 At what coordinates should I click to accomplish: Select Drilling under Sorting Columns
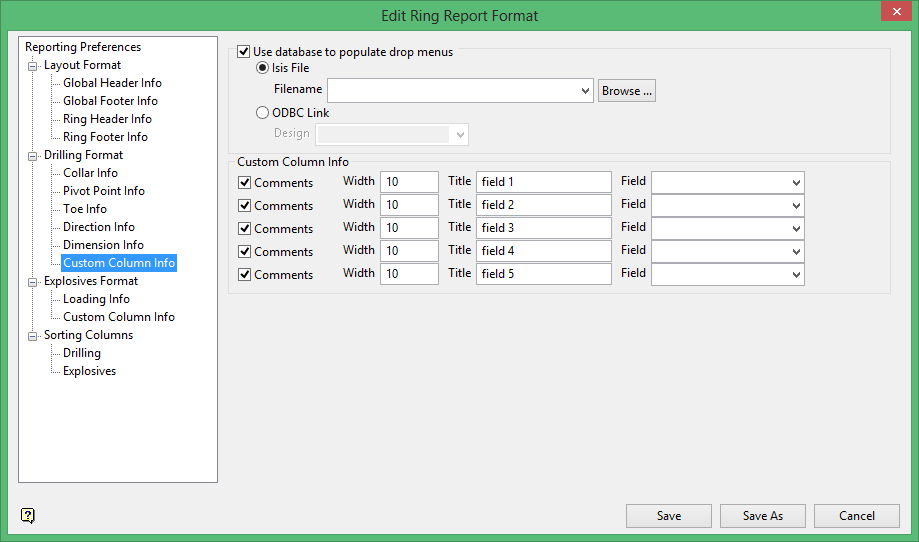coord(81,353)
